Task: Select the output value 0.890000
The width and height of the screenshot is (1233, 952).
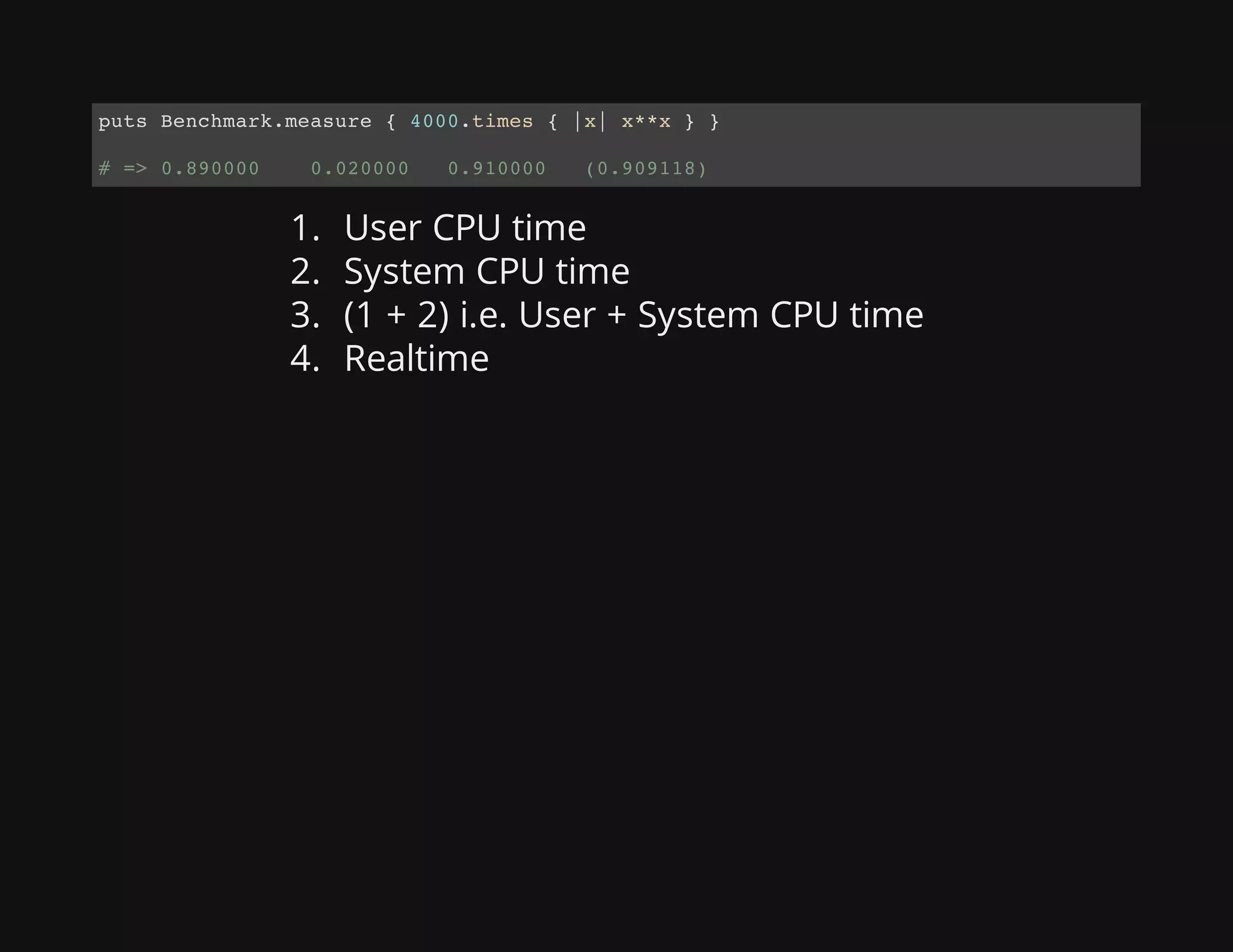Action: (210, 168)
